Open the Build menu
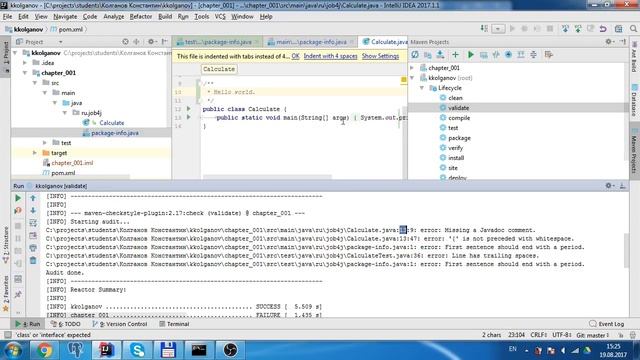Screen dimensions: 640x360 pyautogui.click(x=165, y=17)
